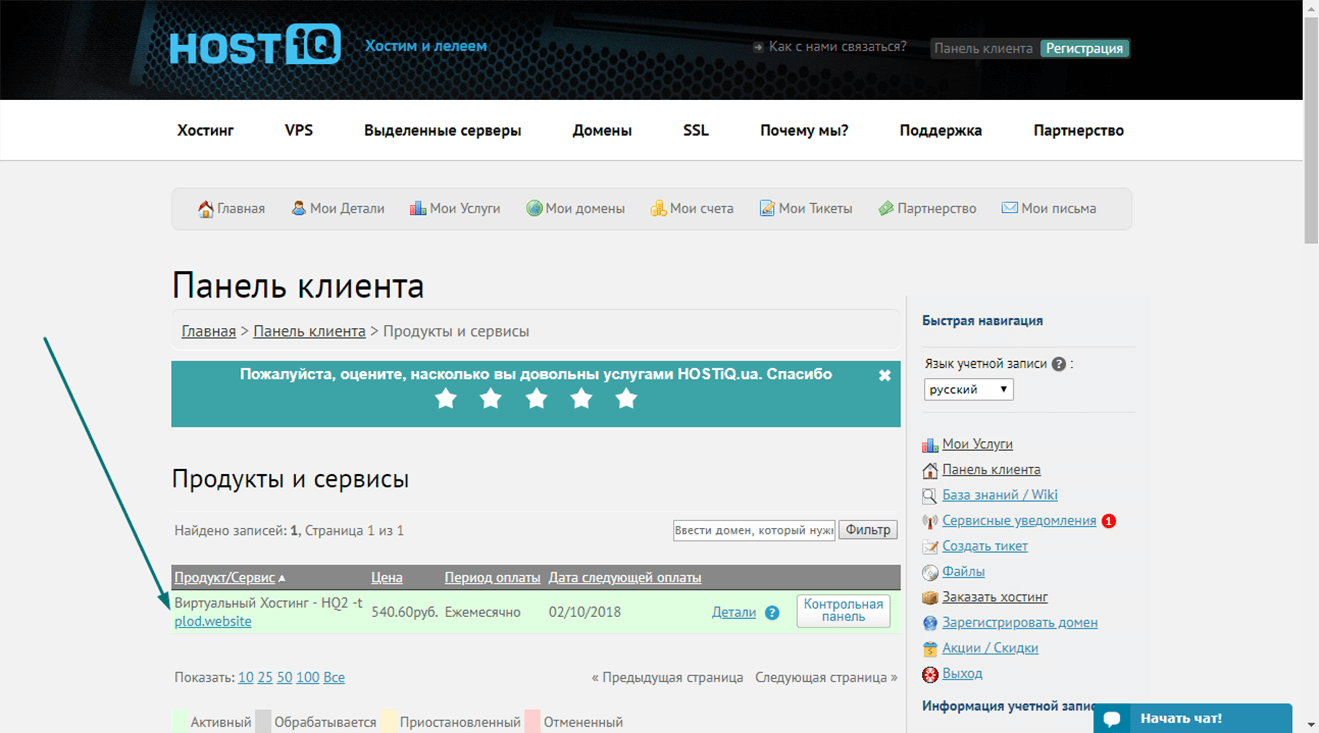Viewport: 1319px width, 733px height.
Task: Rate with the fourth star
Action: 581,399
